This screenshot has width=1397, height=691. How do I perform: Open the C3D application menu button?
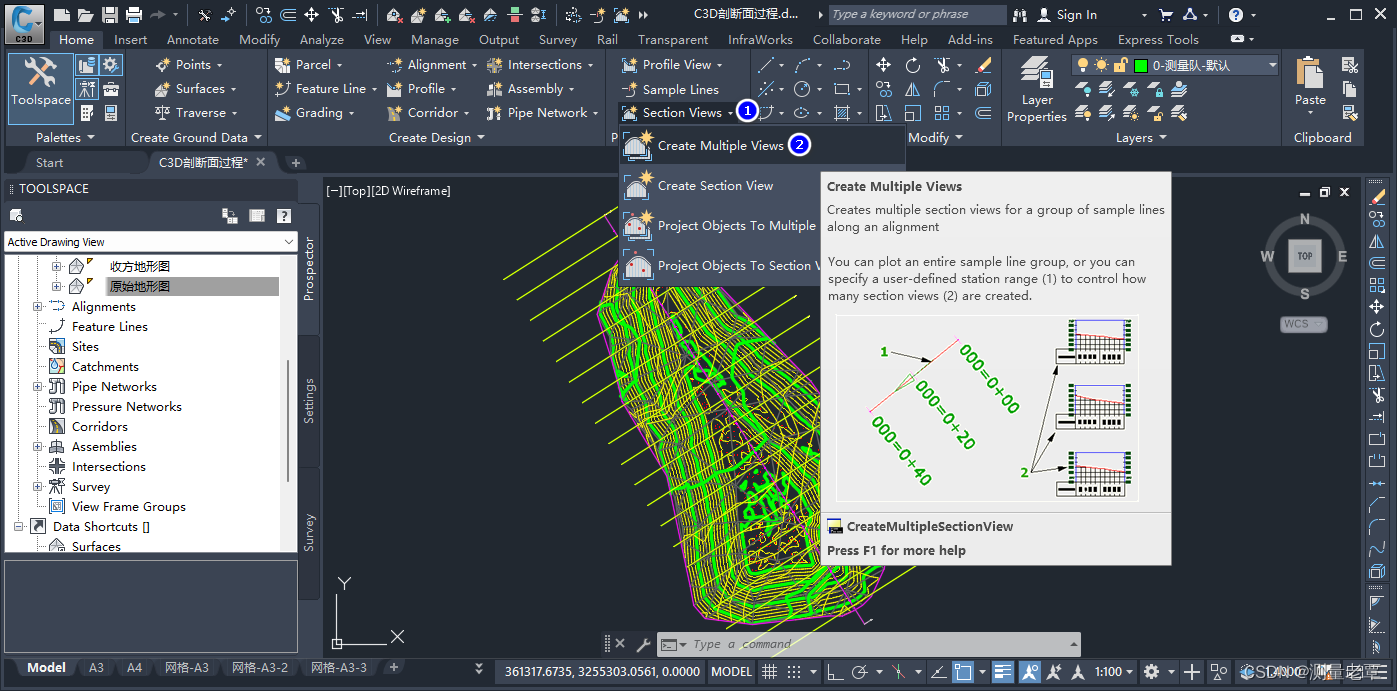[25, 22]
